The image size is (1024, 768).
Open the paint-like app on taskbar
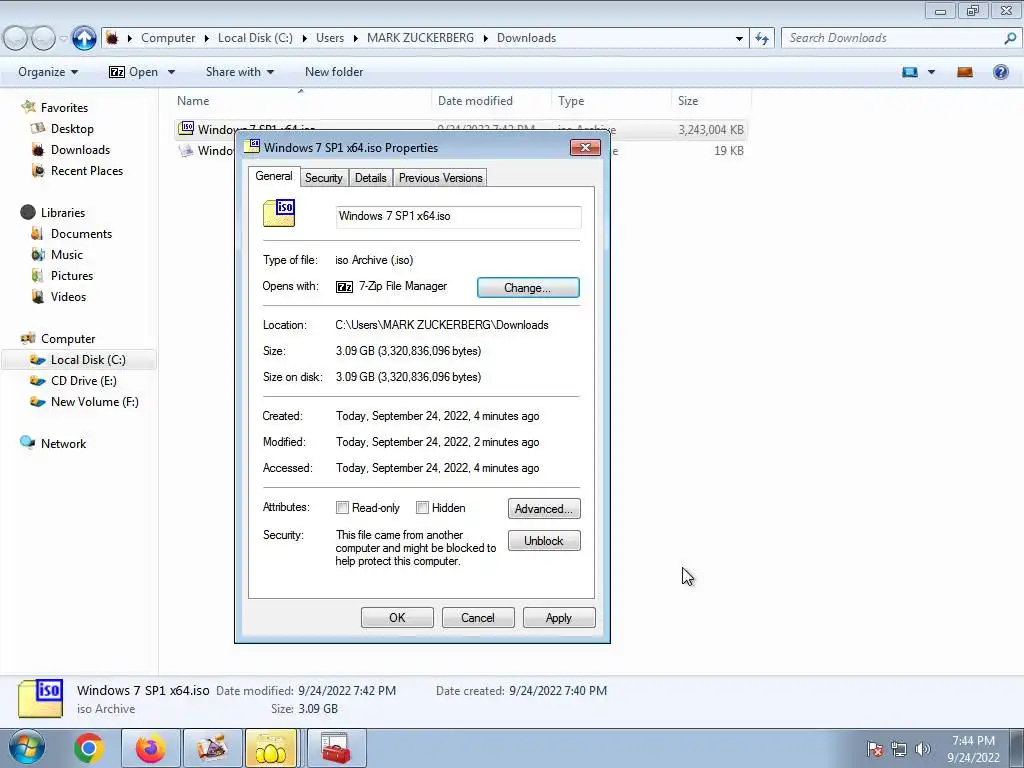(x=212, y=748)
